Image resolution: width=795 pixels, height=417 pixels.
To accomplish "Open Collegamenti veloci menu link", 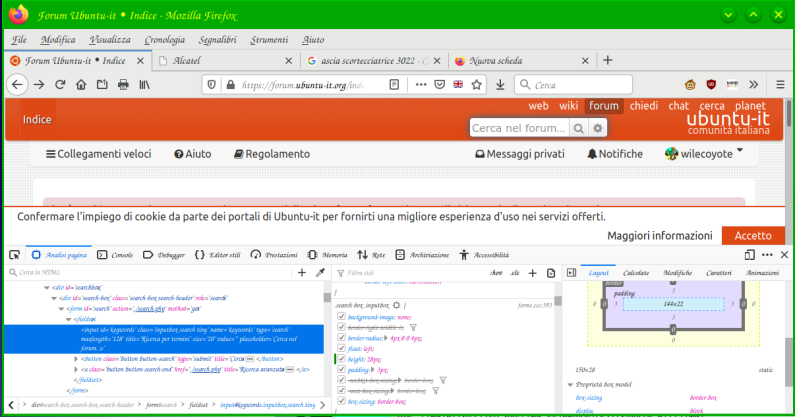I will pos(99,154).
